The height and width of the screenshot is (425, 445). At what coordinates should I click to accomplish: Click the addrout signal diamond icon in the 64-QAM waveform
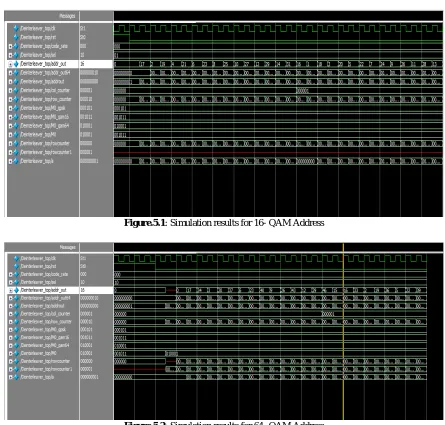click(x=16, y=306)
